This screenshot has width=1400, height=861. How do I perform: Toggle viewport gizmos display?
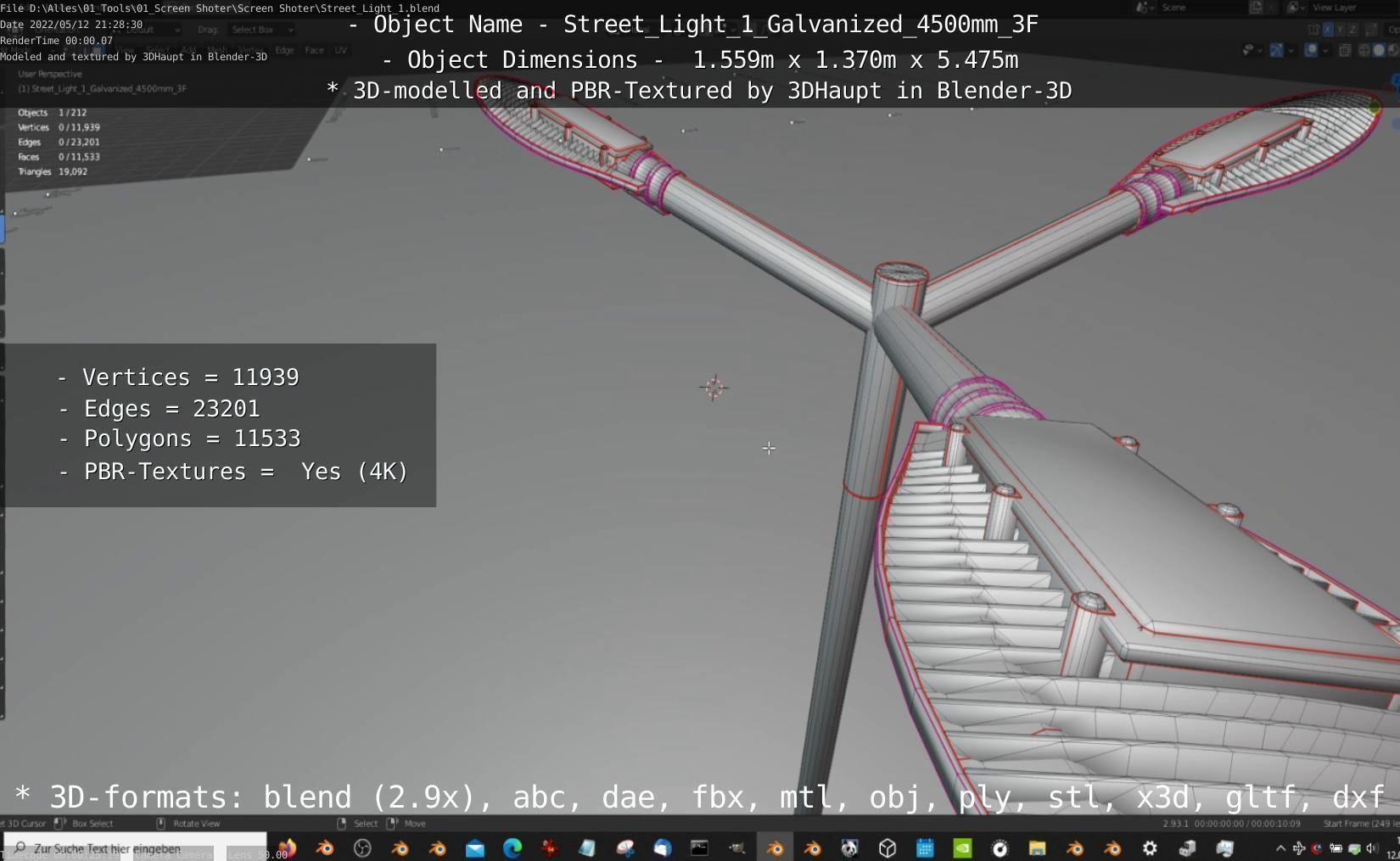click(x=1277, y=50)
